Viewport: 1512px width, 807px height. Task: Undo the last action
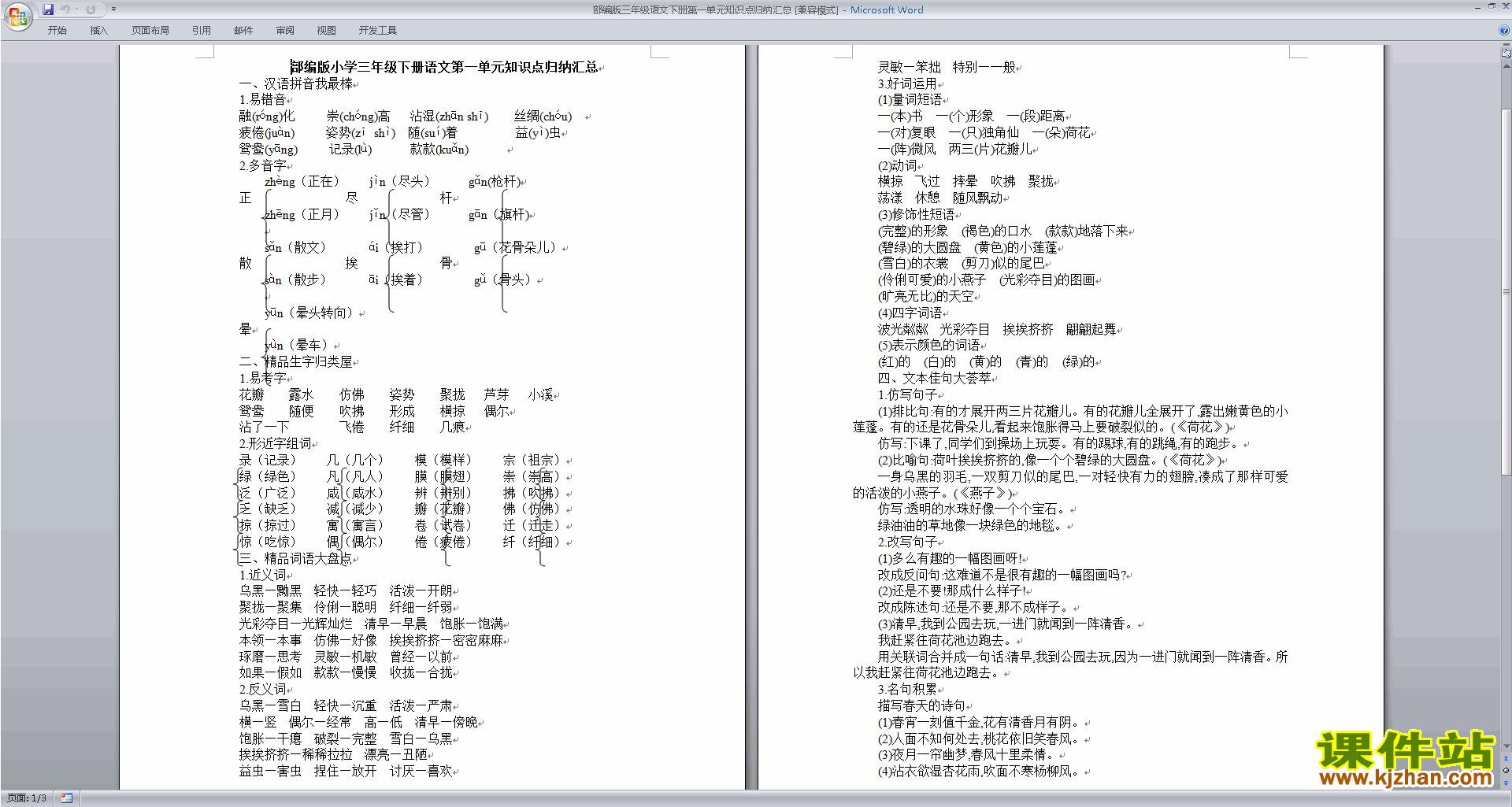coord(65,9)
